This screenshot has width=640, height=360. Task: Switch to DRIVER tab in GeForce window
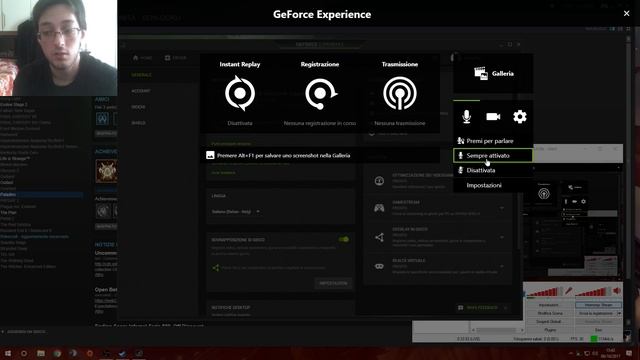pyautogui.click(x=176, y=58)
